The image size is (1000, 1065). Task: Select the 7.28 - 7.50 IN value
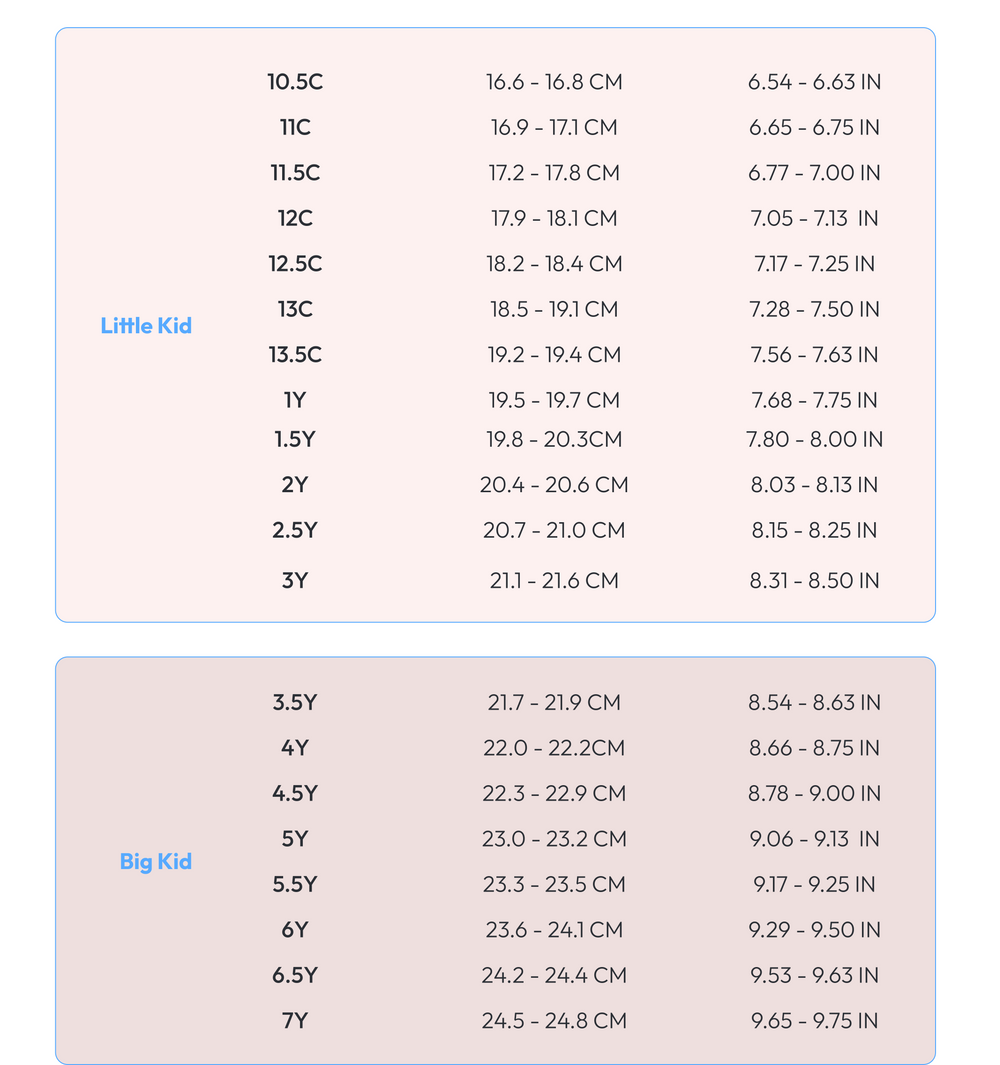pyautogui.click(x=815, y=309)
